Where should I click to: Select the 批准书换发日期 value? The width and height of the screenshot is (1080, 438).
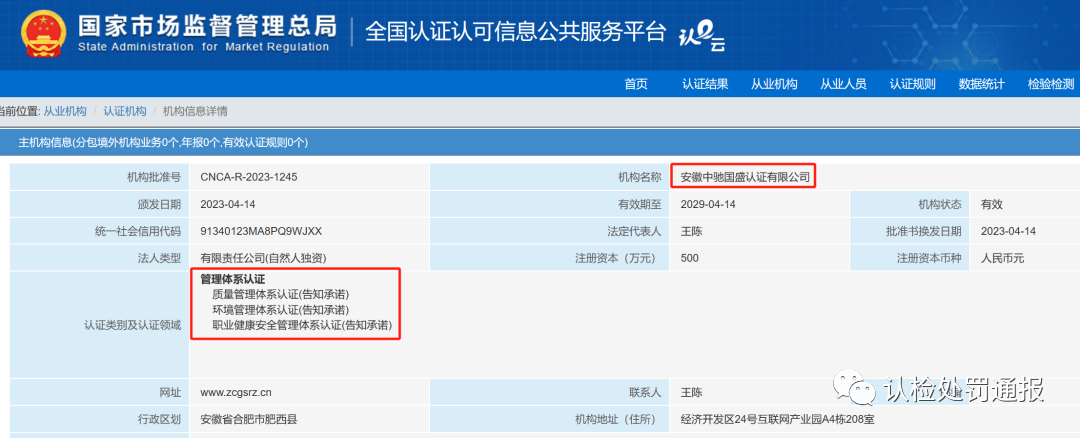(1008, 231)
